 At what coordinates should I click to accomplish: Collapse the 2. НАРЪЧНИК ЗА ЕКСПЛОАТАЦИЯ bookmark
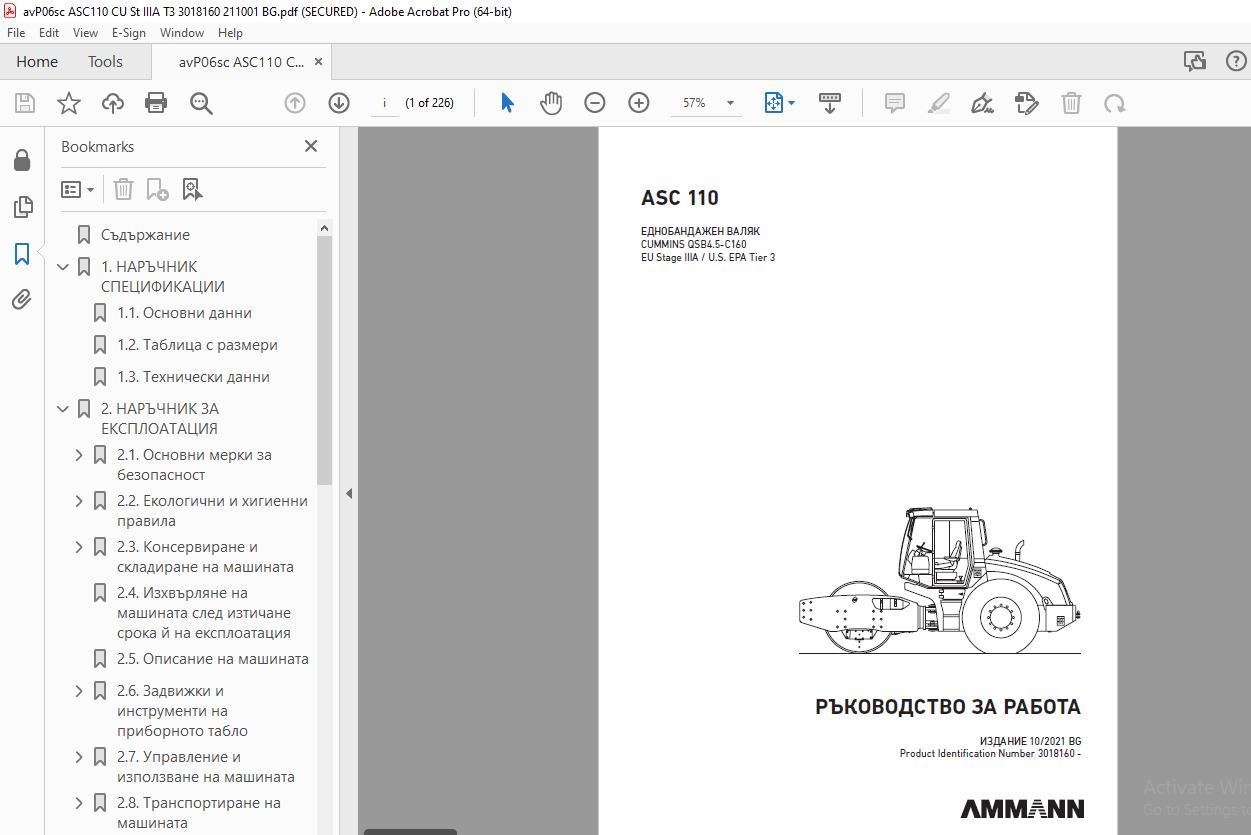coord(63,409)
